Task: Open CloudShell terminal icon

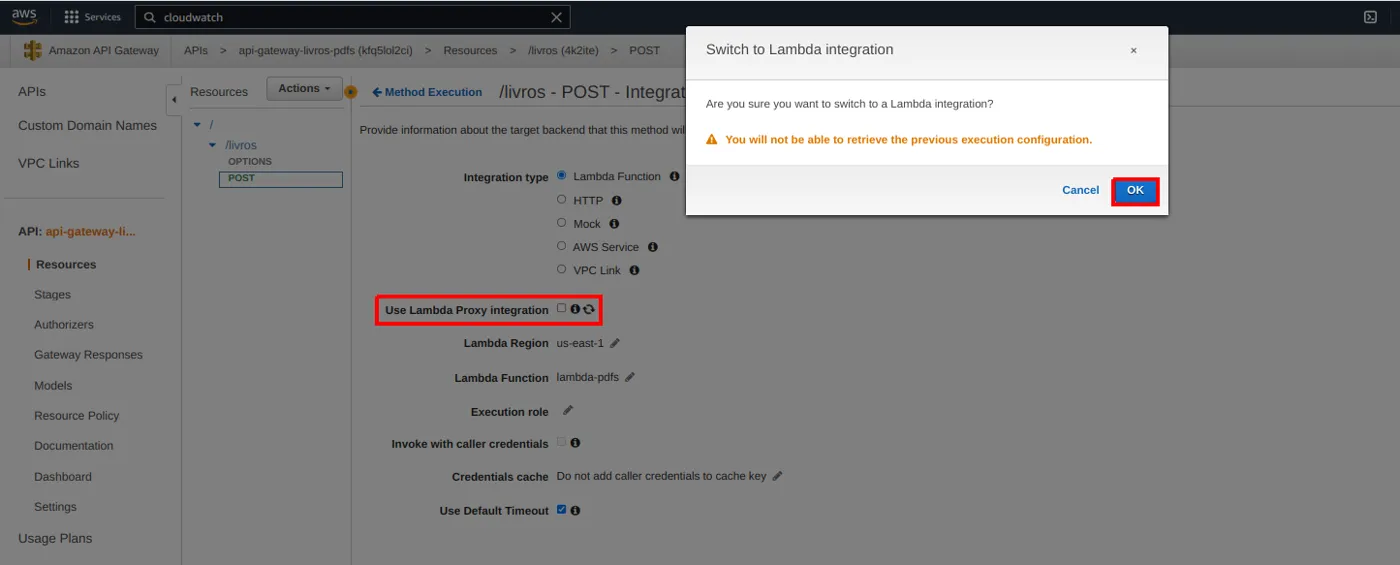Action: [x=1370, y=17]
